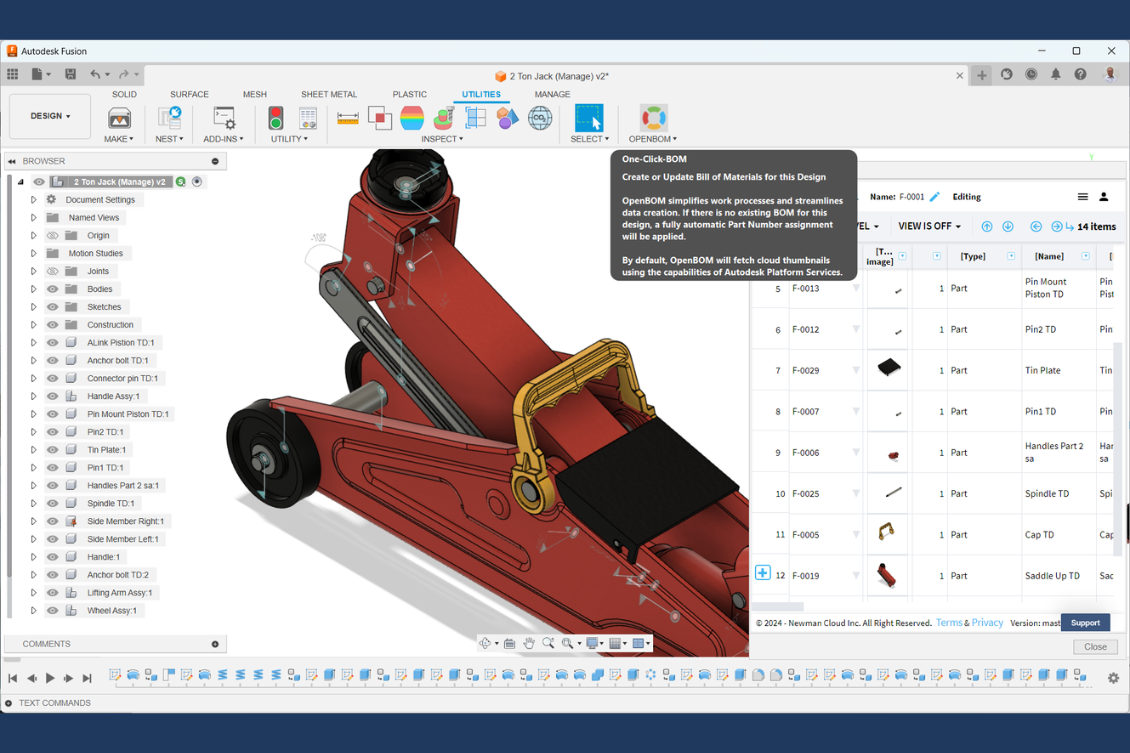The height and width of the screenshot is (753, 1130).
Task: Open the Add-Ins scripts icon
Action: pos(223,118)
